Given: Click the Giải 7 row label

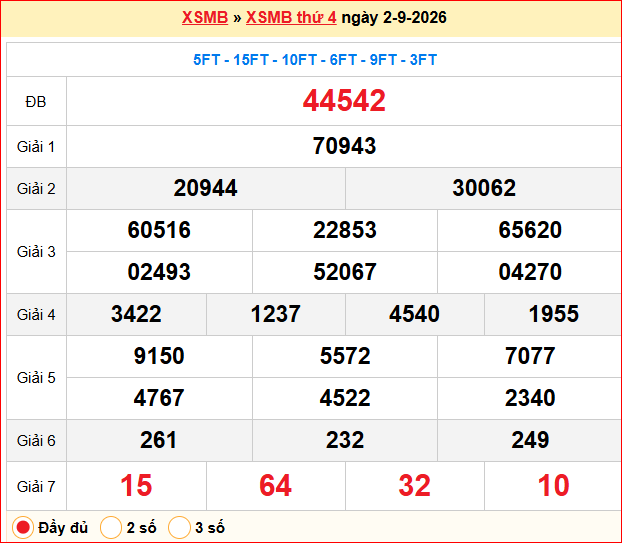Looking at the screenshot, I should [36, 487].
